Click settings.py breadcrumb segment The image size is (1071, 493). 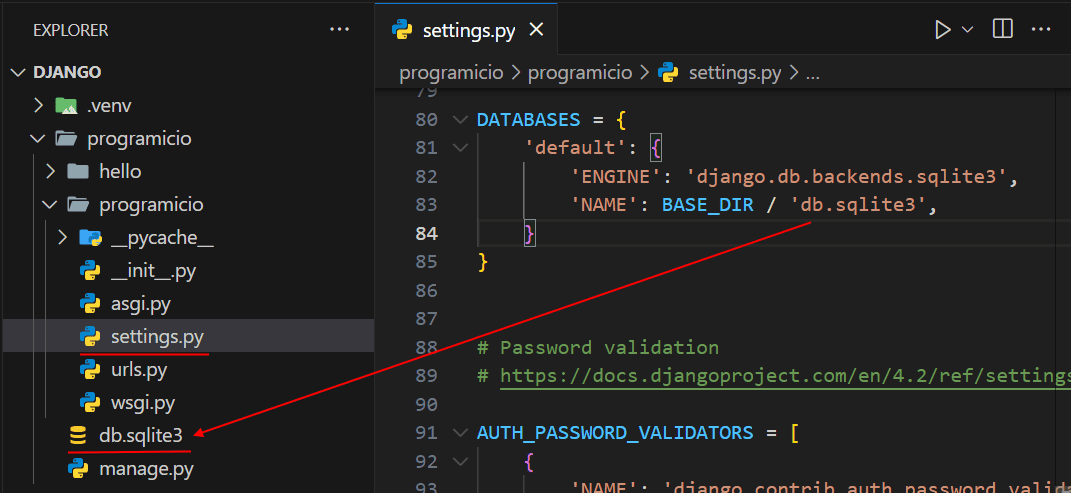(735, 73)
